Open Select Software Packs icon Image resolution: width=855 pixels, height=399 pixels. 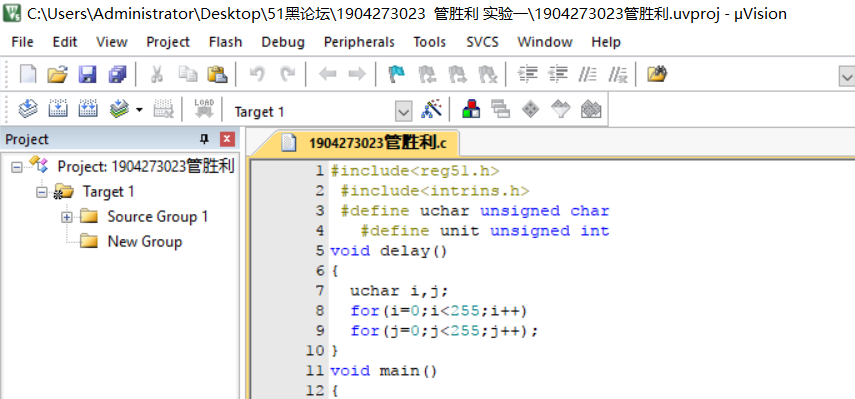[561, 109]
